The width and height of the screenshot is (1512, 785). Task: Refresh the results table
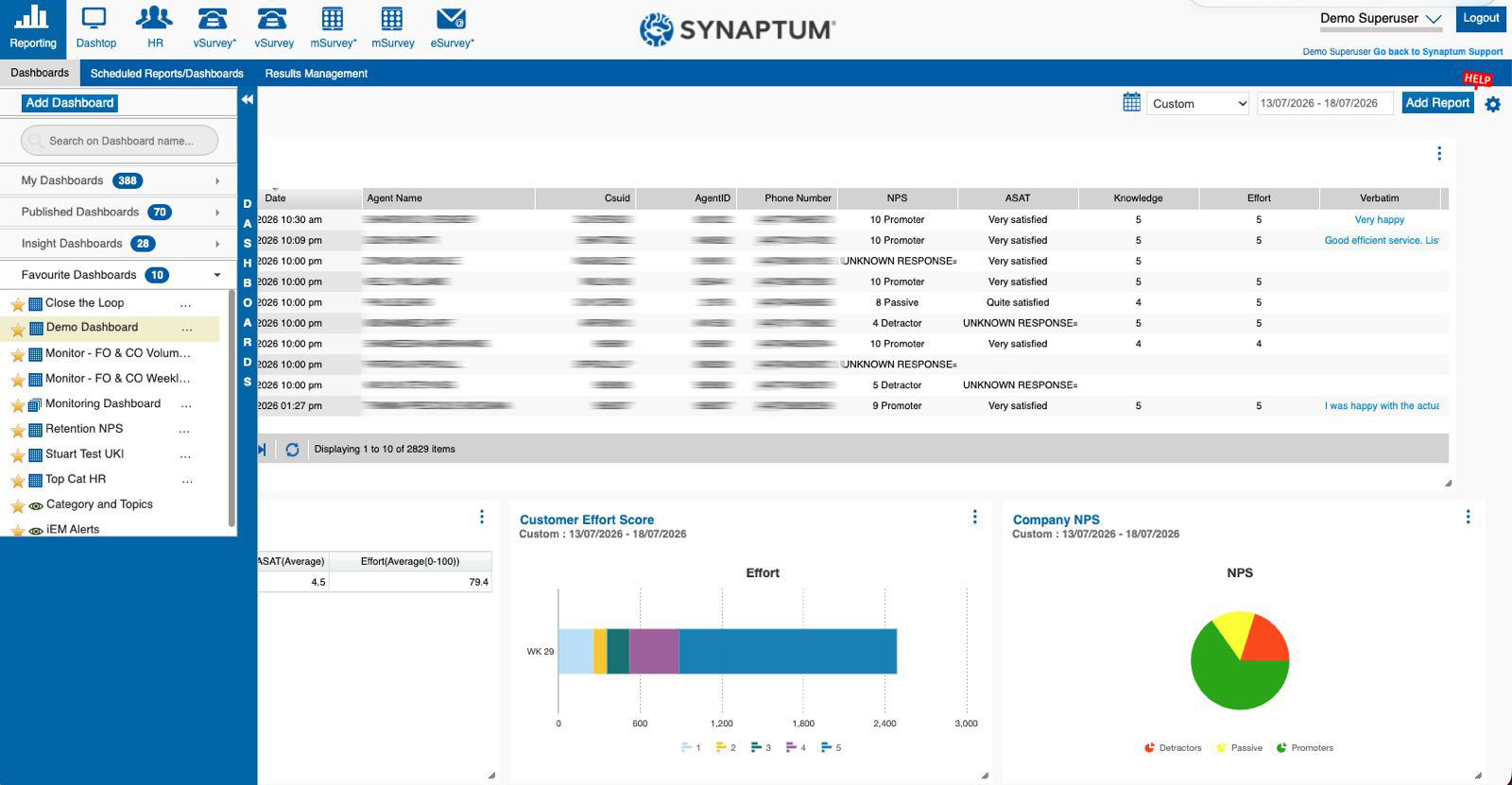pyautogui.click(x=292, y=450)
